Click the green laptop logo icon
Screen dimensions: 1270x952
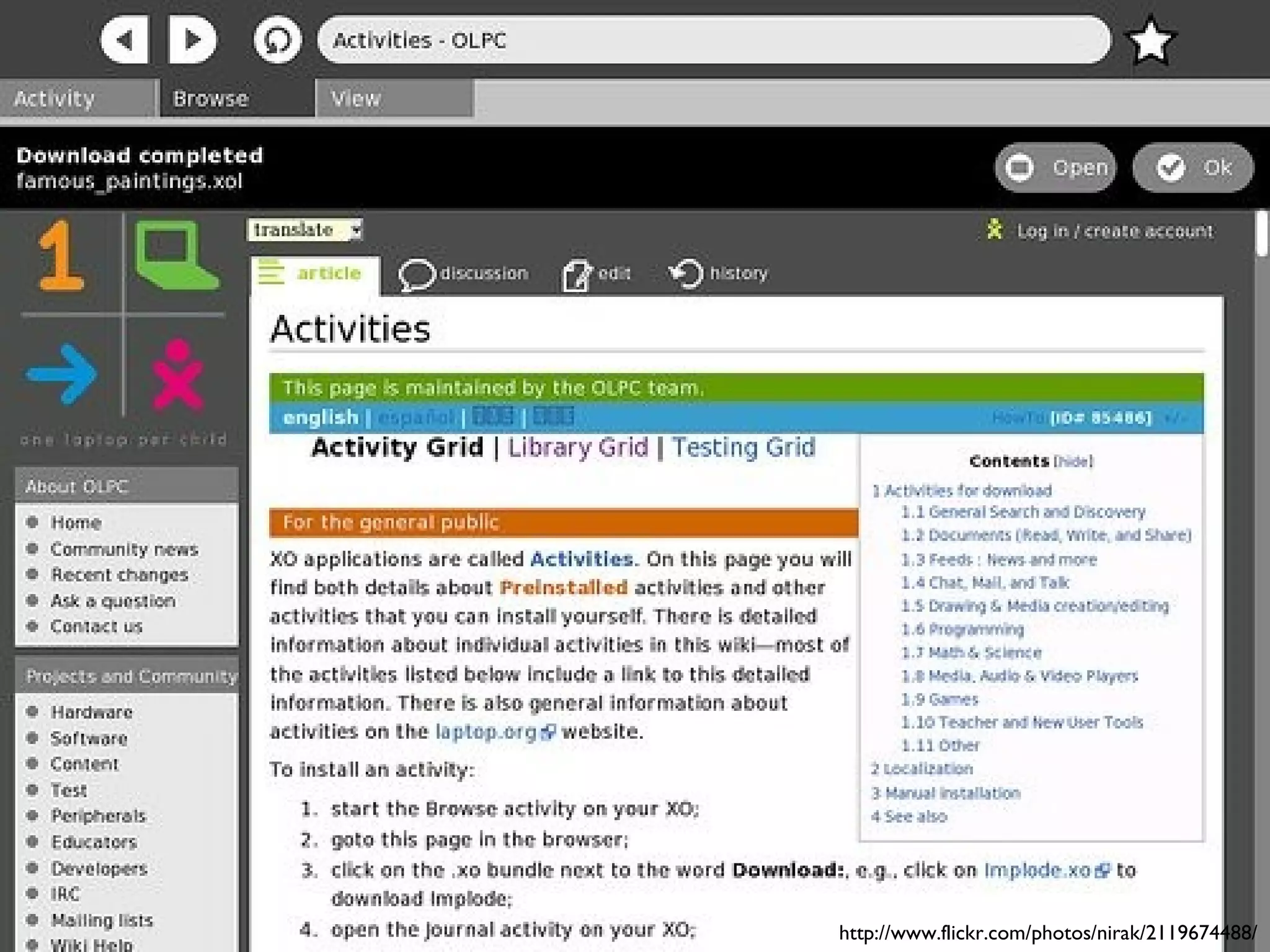176,255
